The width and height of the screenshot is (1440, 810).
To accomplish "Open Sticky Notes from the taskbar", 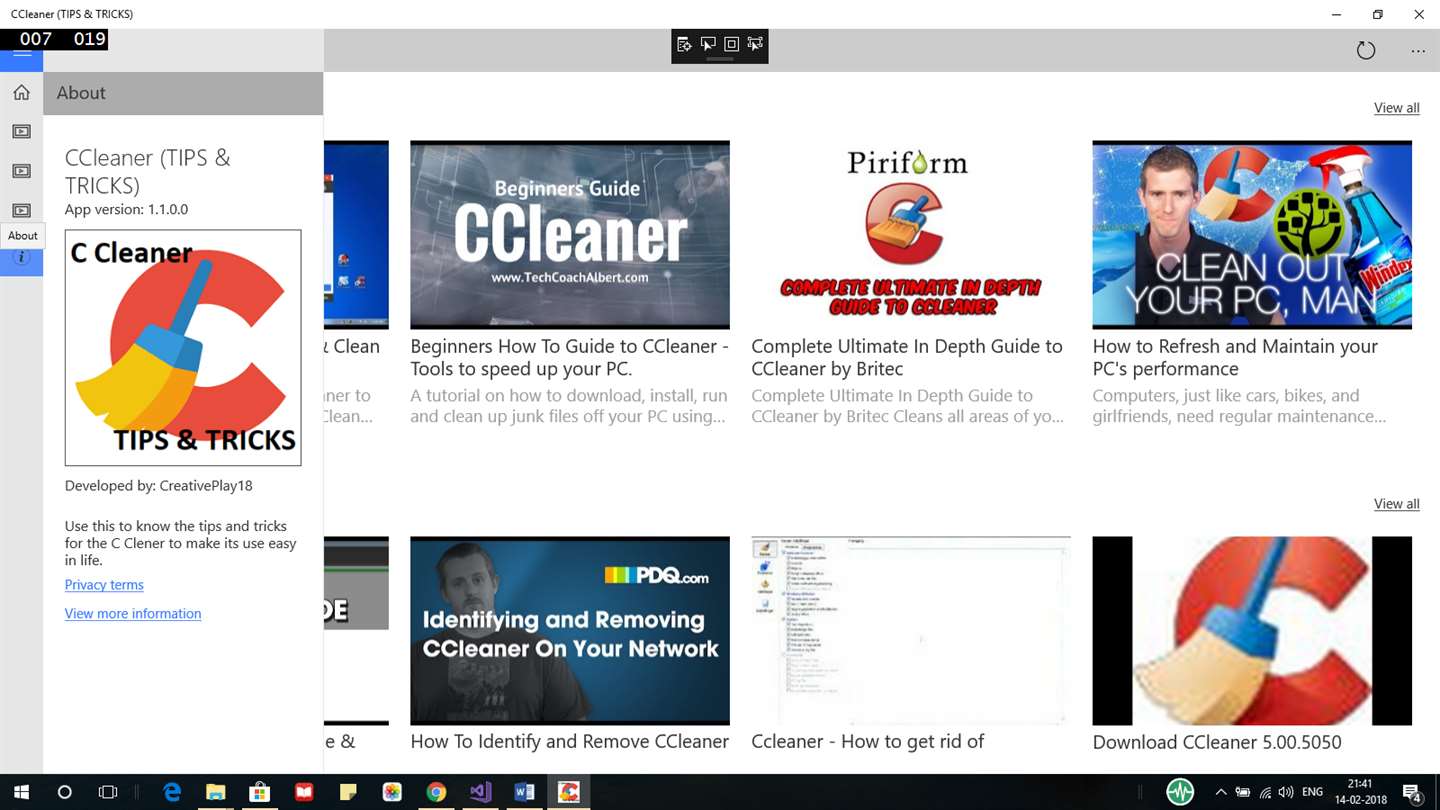I will click(x=348, y=792).
